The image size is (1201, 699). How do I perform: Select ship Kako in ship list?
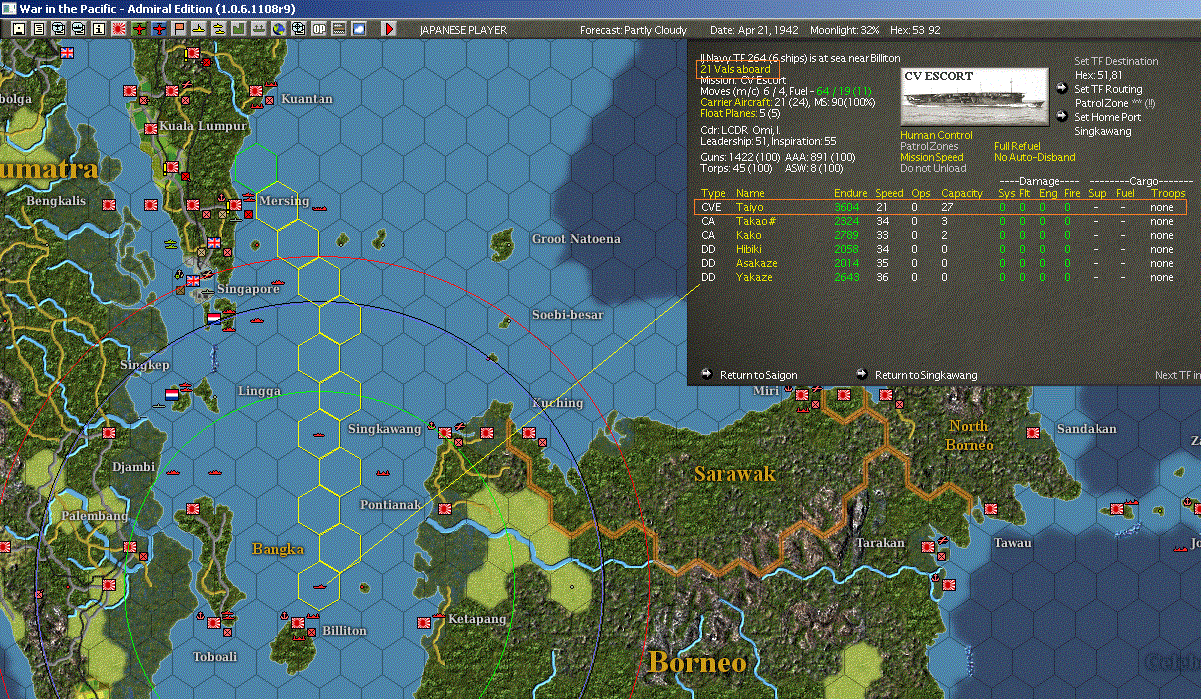click(x=940, y=235)
